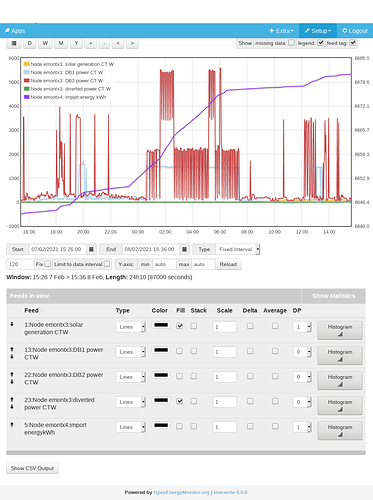Screen dimensions: 373x500
Task: Open the sidebar list icon button
Action: [x=14, y=43]
